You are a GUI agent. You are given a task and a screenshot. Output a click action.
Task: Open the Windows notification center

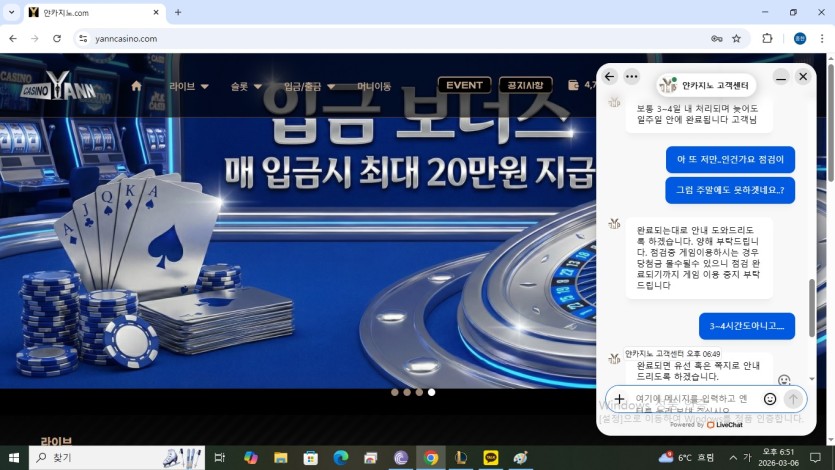815,458
